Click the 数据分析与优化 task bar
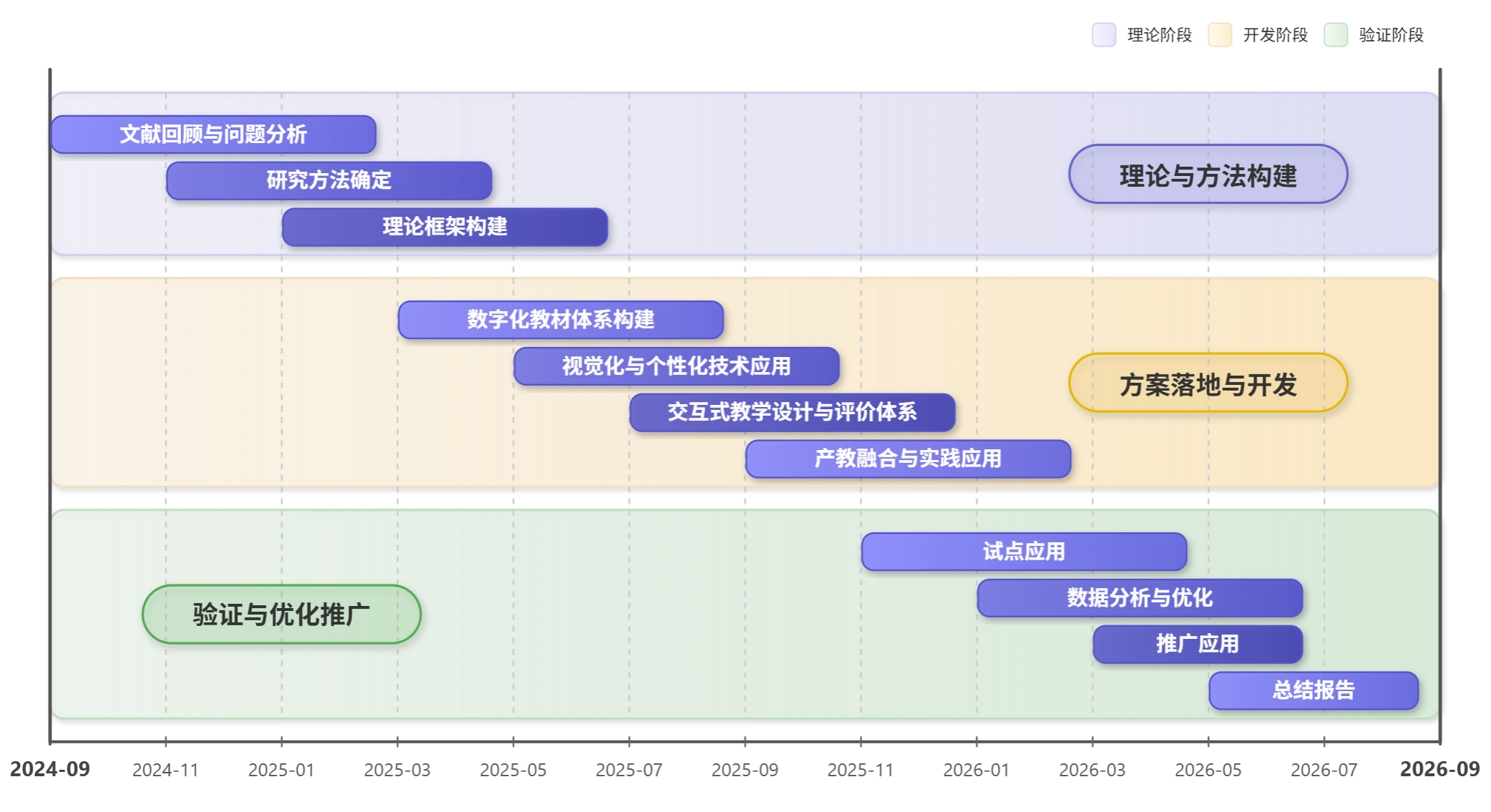 [x=1140, y=598]
